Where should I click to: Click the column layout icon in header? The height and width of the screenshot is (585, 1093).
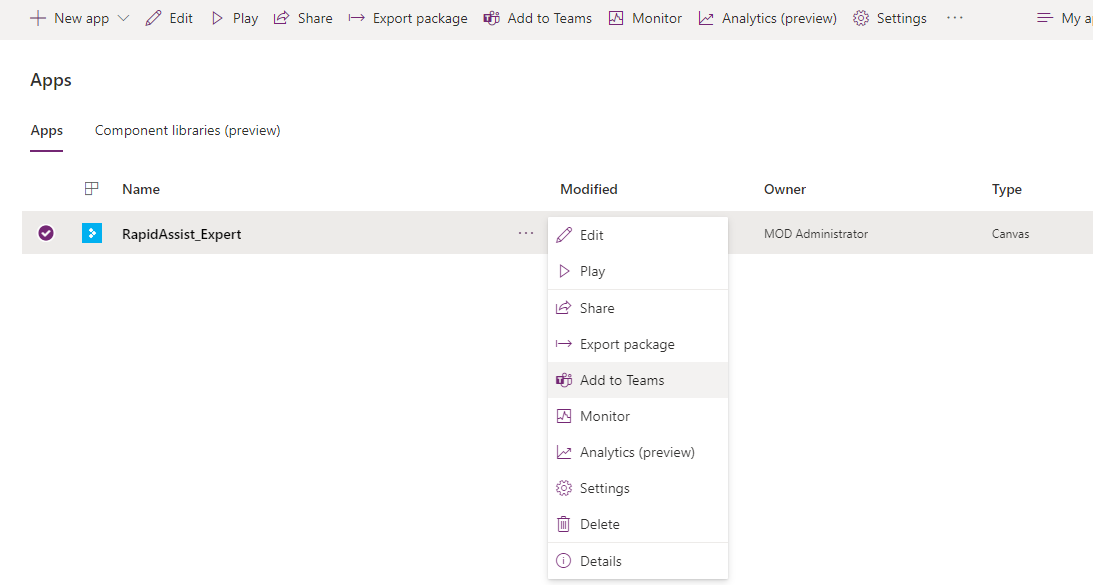[x=92, y=188]
